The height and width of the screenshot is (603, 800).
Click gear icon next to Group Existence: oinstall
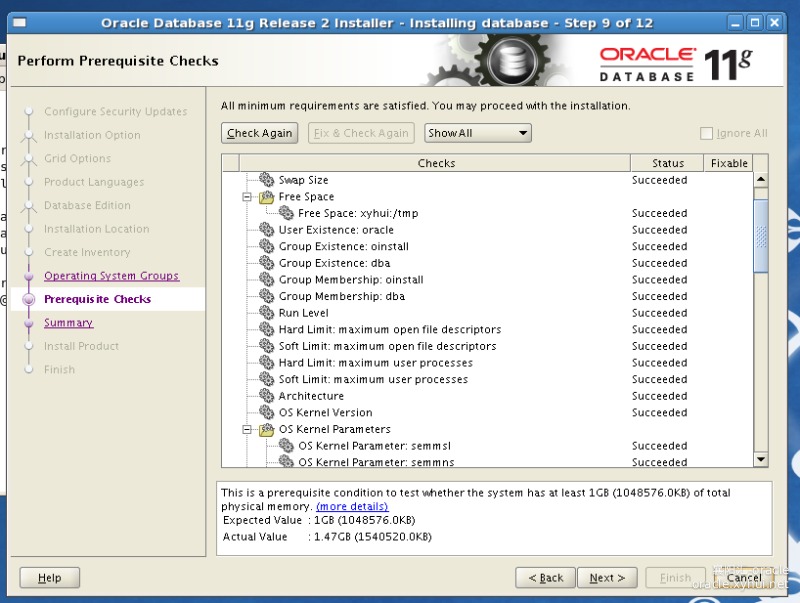click(x=266, y=246)
